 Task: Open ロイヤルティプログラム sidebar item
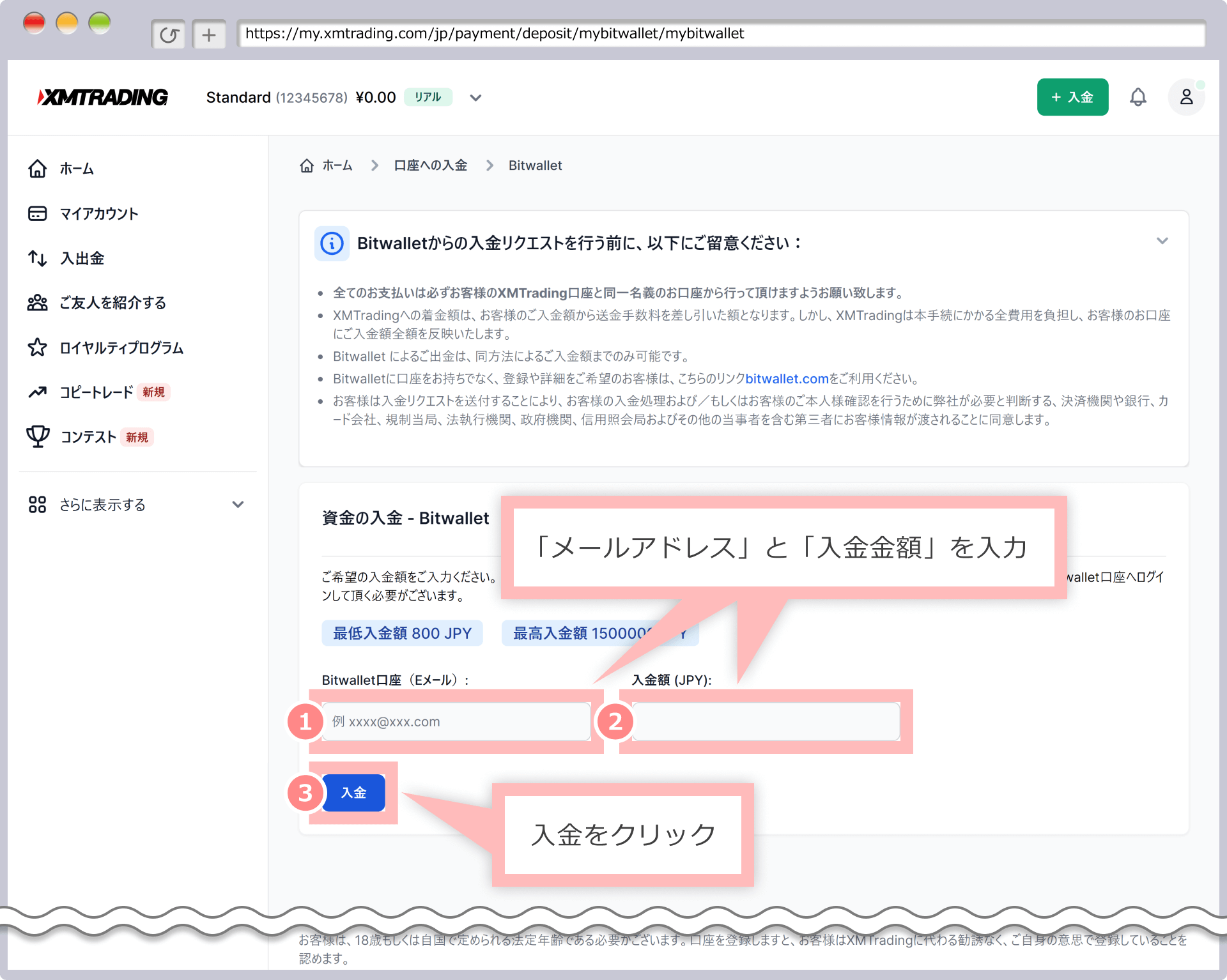pos(121,348)
